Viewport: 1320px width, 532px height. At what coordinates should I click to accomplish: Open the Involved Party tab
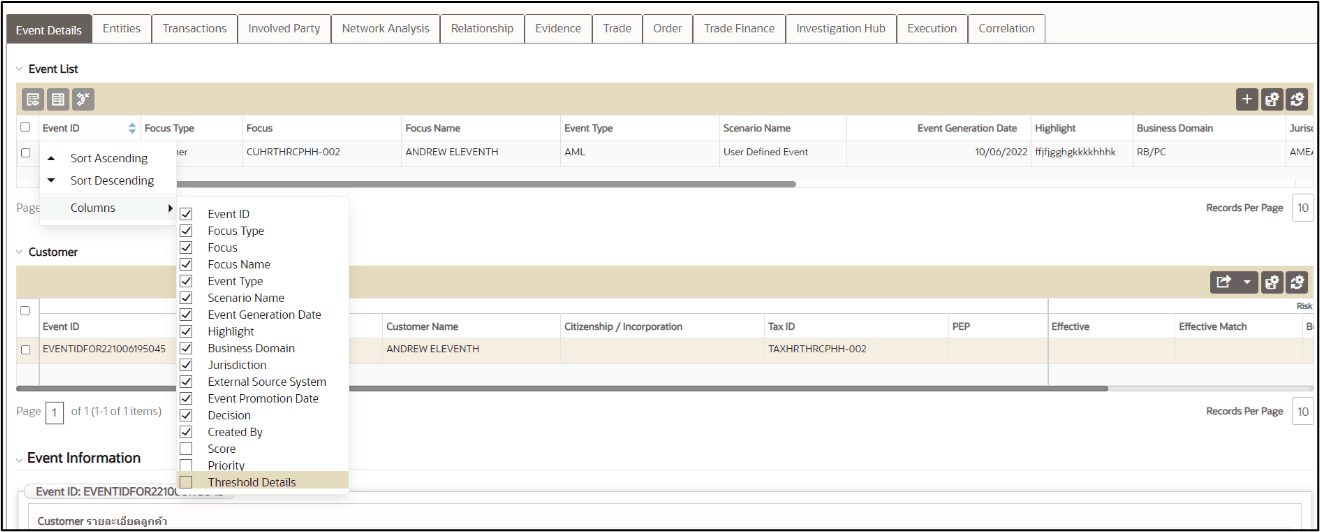[284, 28]
